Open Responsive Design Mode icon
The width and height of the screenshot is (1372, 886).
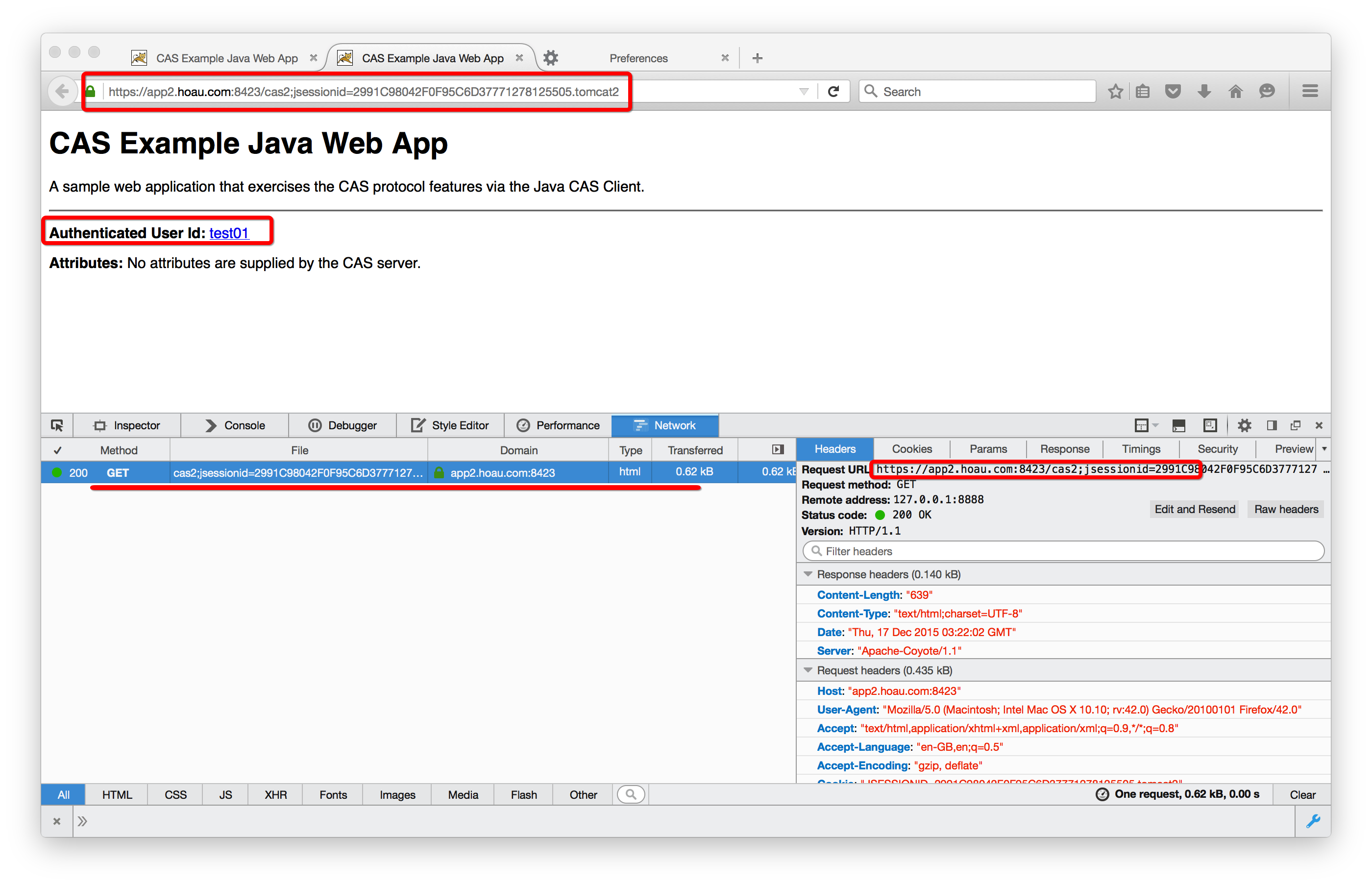click(1210, 425)
